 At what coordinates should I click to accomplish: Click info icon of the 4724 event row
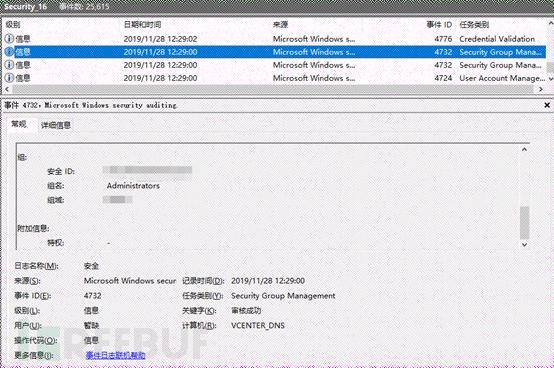[9, 78]
